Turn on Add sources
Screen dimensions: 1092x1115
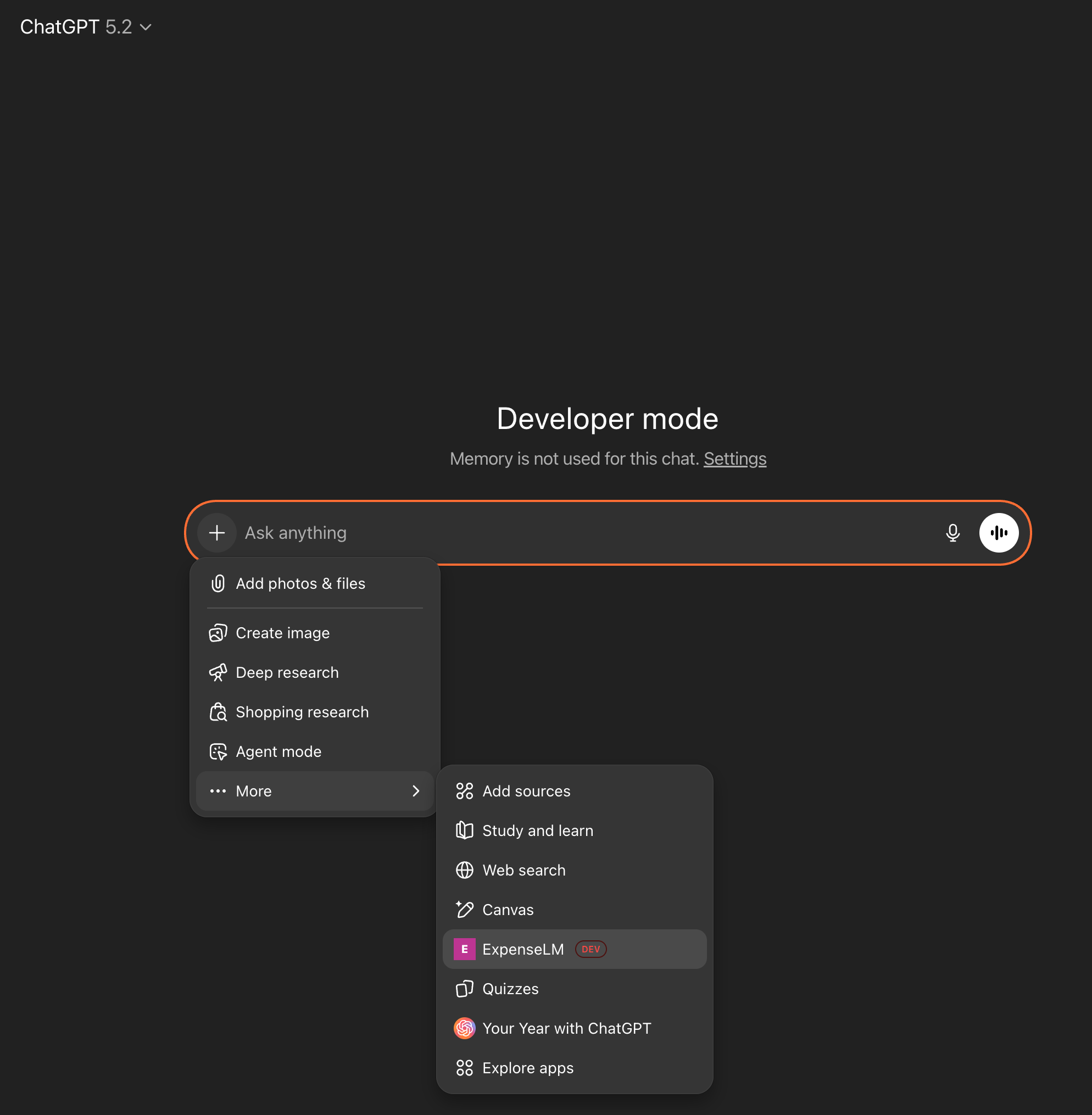pos(526,790)
